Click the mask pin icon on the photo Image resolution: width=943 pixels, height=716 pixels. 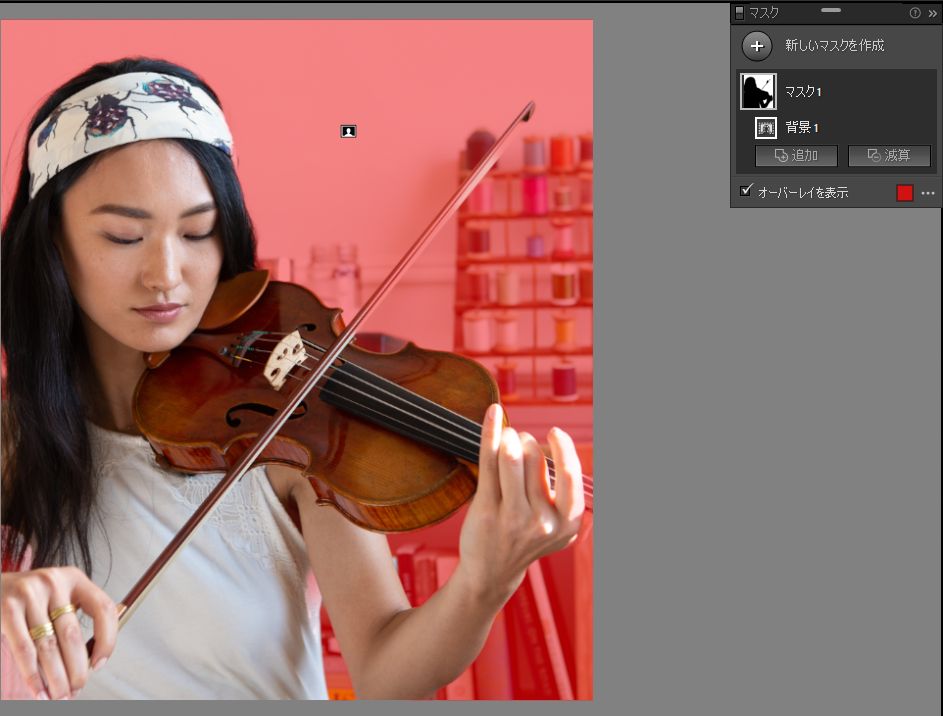pyautogui.click(x=348, y=131)
